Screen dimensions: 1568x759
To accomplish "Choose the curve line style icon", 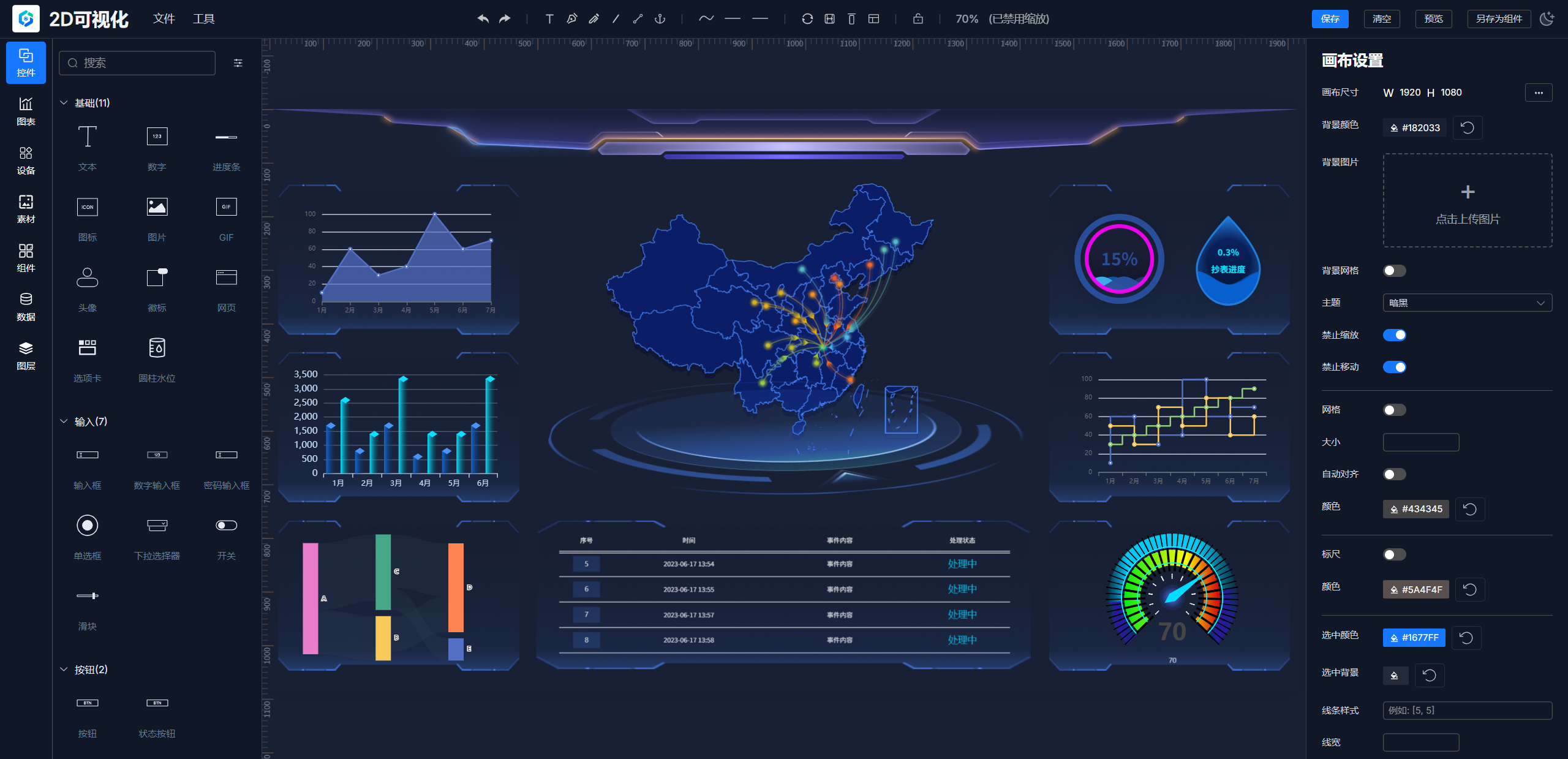I will pos(706,19).
